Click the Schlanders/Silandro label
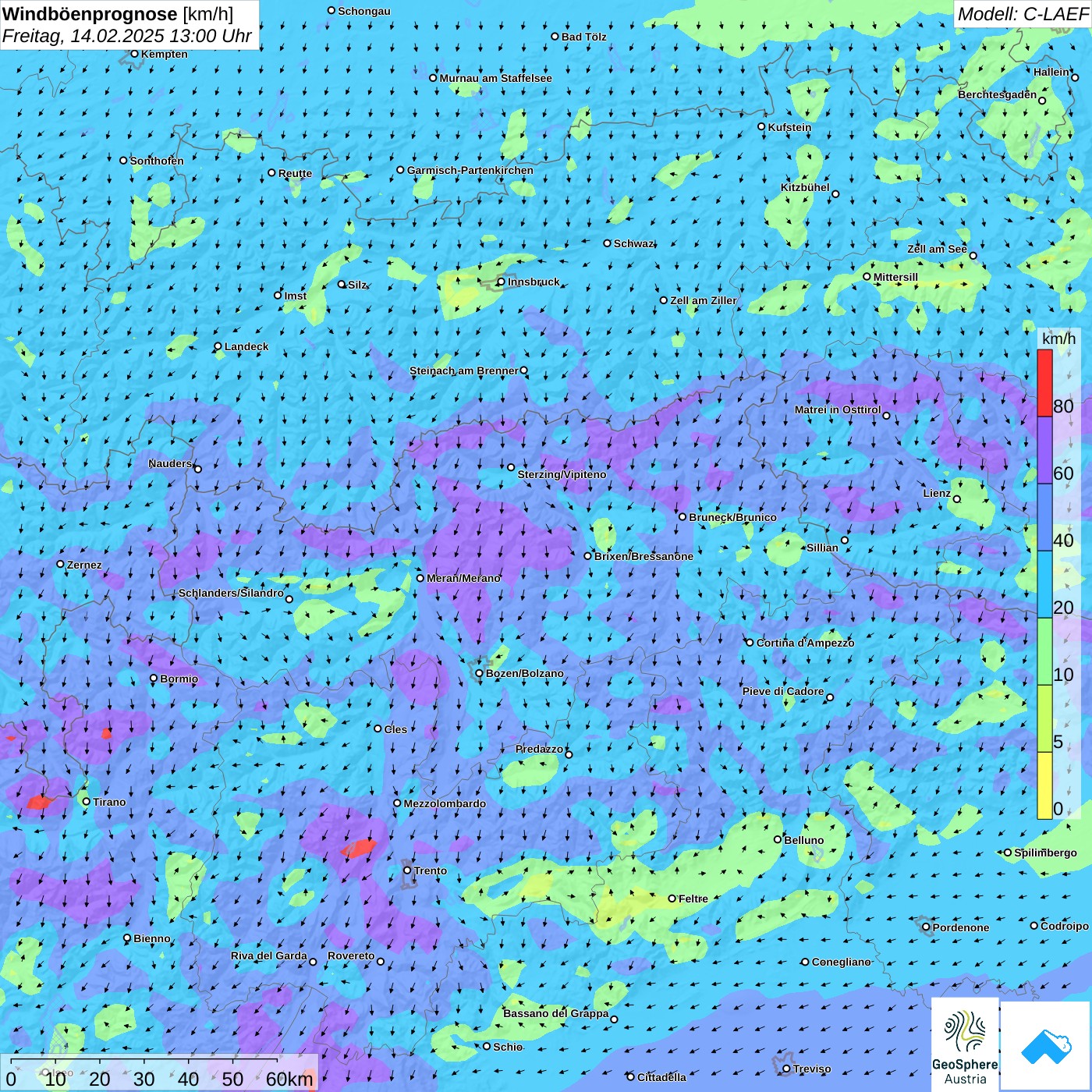Image resolution: width=1092 pixels, height=1092 pixels. (x=232, y=593)
